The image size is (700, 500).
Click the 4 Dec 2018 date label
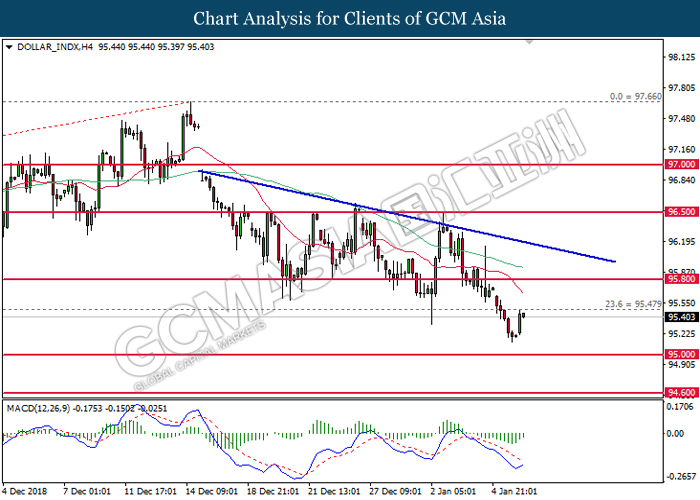pos(25,491)
